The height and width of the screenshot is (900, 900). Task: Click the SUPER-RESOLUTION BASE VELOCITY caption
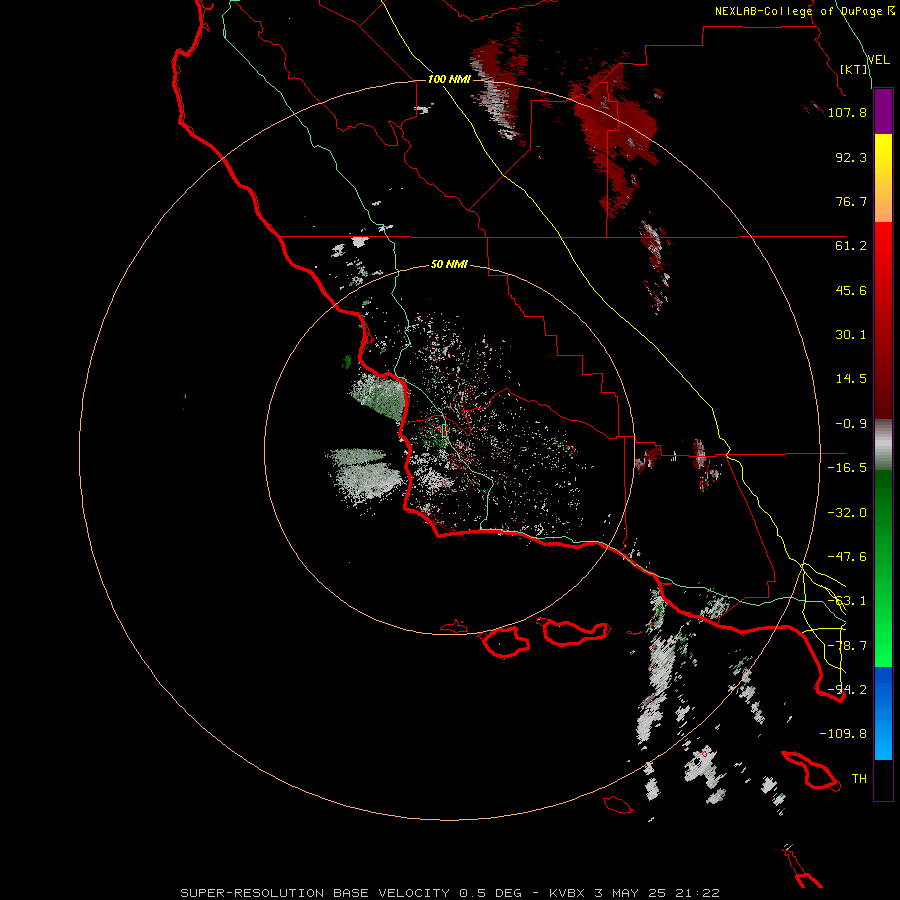(x=317, y=893)
